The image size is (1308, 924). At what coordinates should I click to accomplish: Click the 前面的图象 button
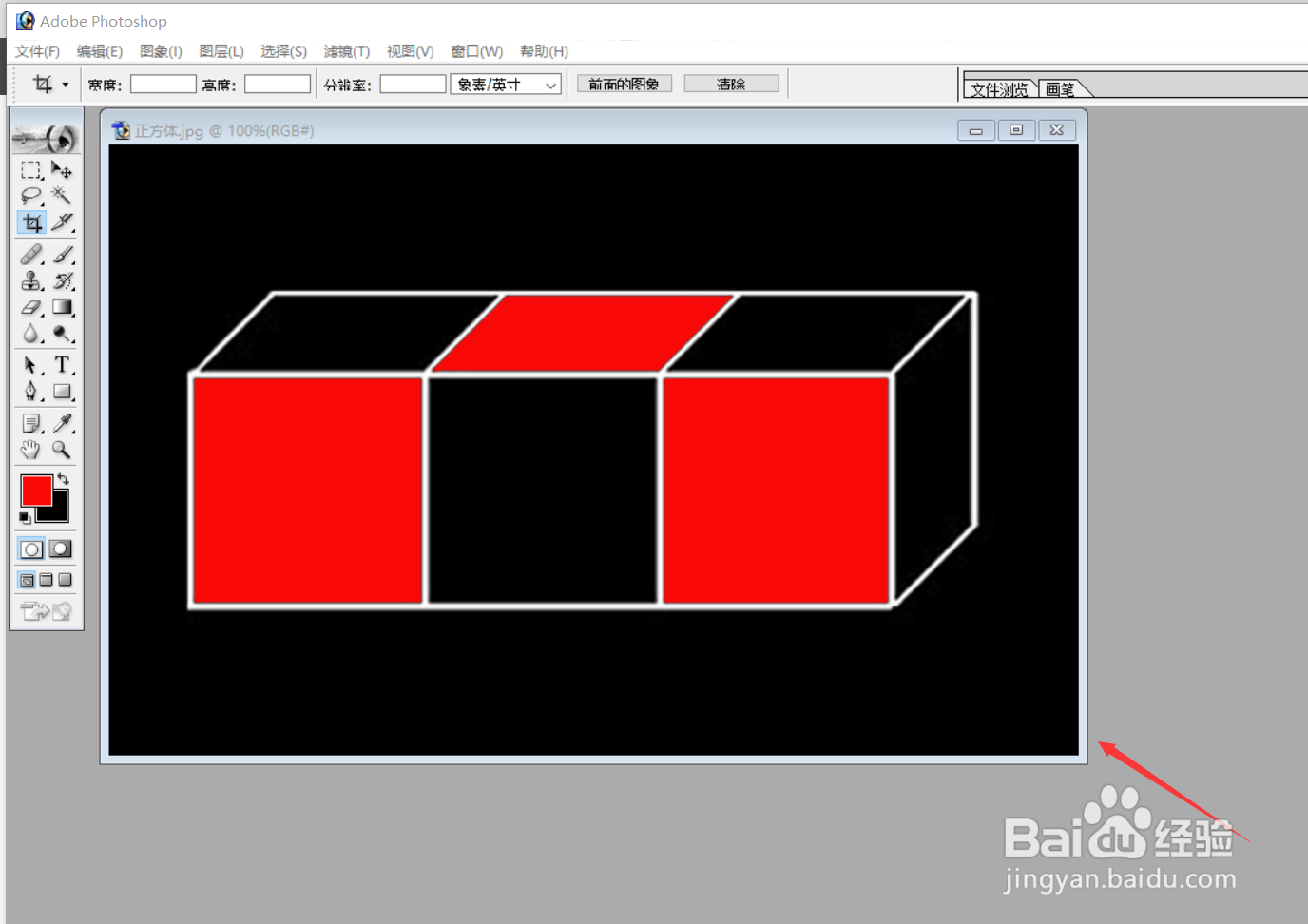tap(624, 84)
